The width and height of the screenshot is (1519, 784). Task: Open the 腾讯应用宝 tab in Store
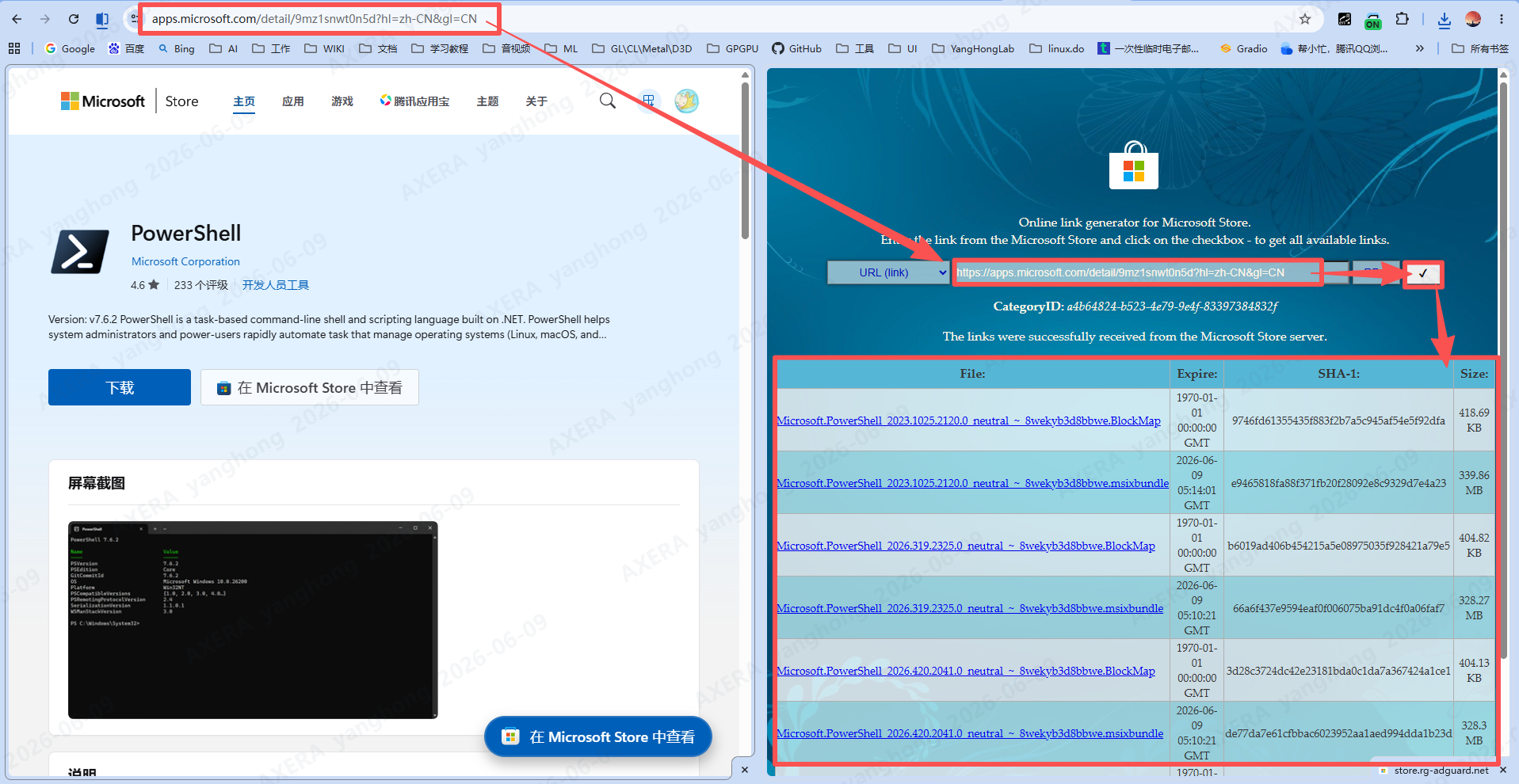414,101
